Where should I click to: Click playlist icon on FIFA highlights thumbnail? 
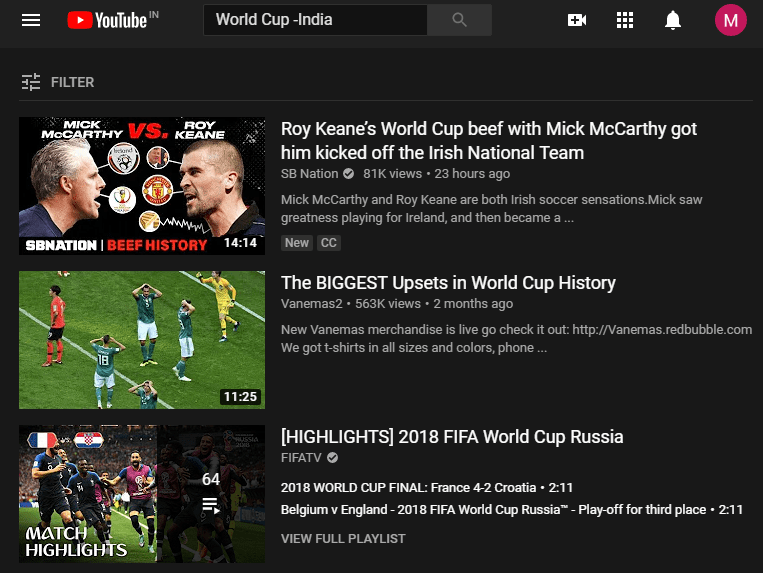point(211,506)
